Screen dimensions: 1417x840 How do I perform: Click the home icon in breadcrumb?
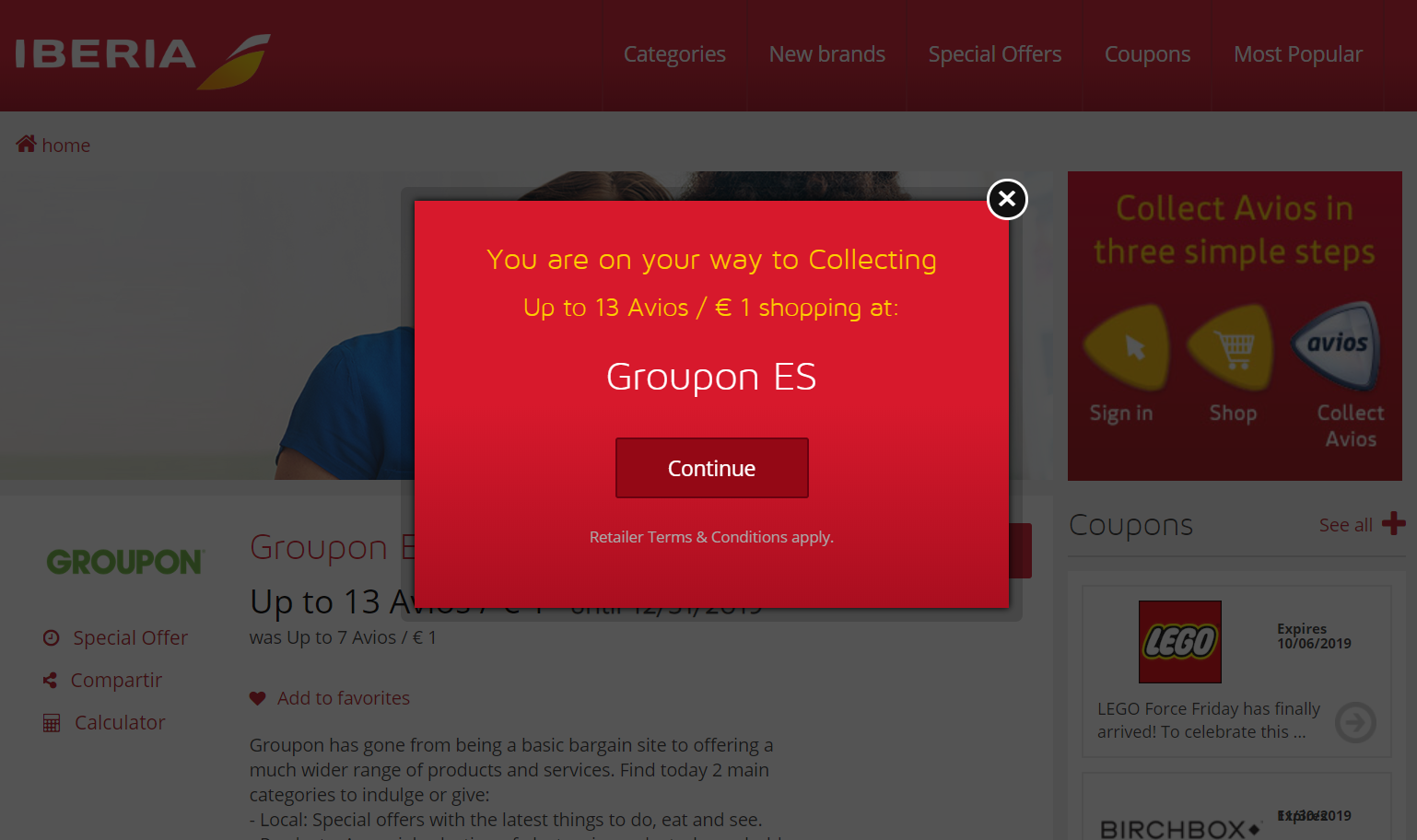[26, 144]
